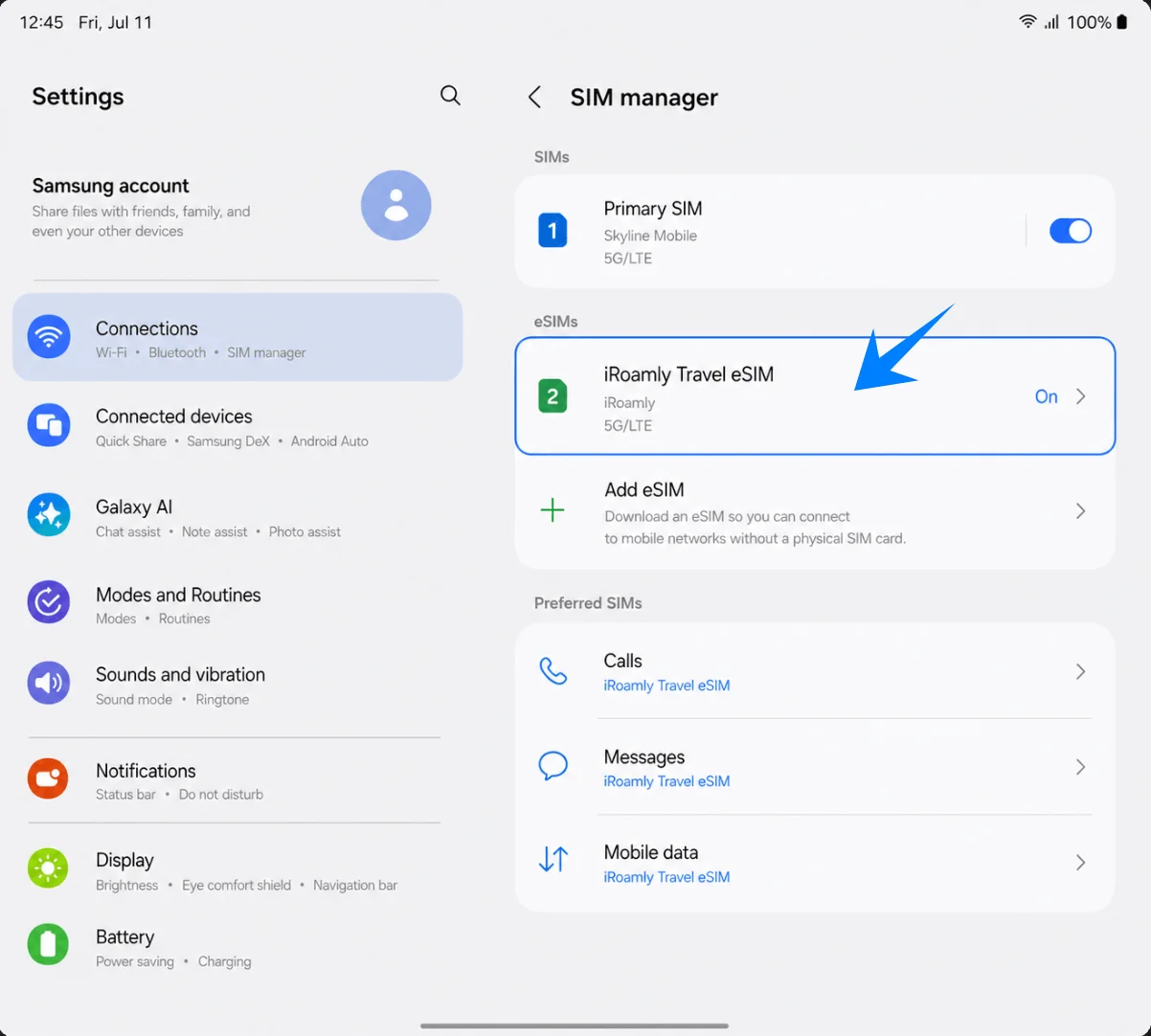Tap the Modes and Routines icon
This screenshot has height=1036, width=1151.
tap(48, 603)
